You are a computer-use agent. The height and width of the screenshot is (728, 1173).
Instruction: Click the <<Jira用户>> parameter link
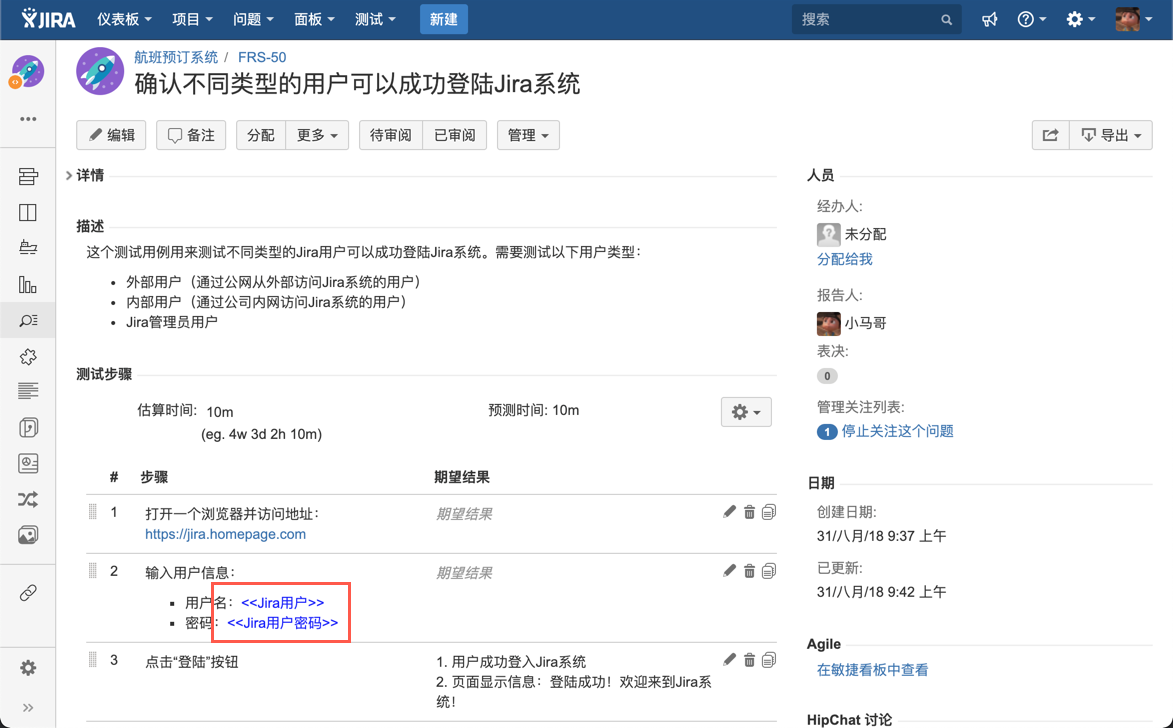coord(283,602)
